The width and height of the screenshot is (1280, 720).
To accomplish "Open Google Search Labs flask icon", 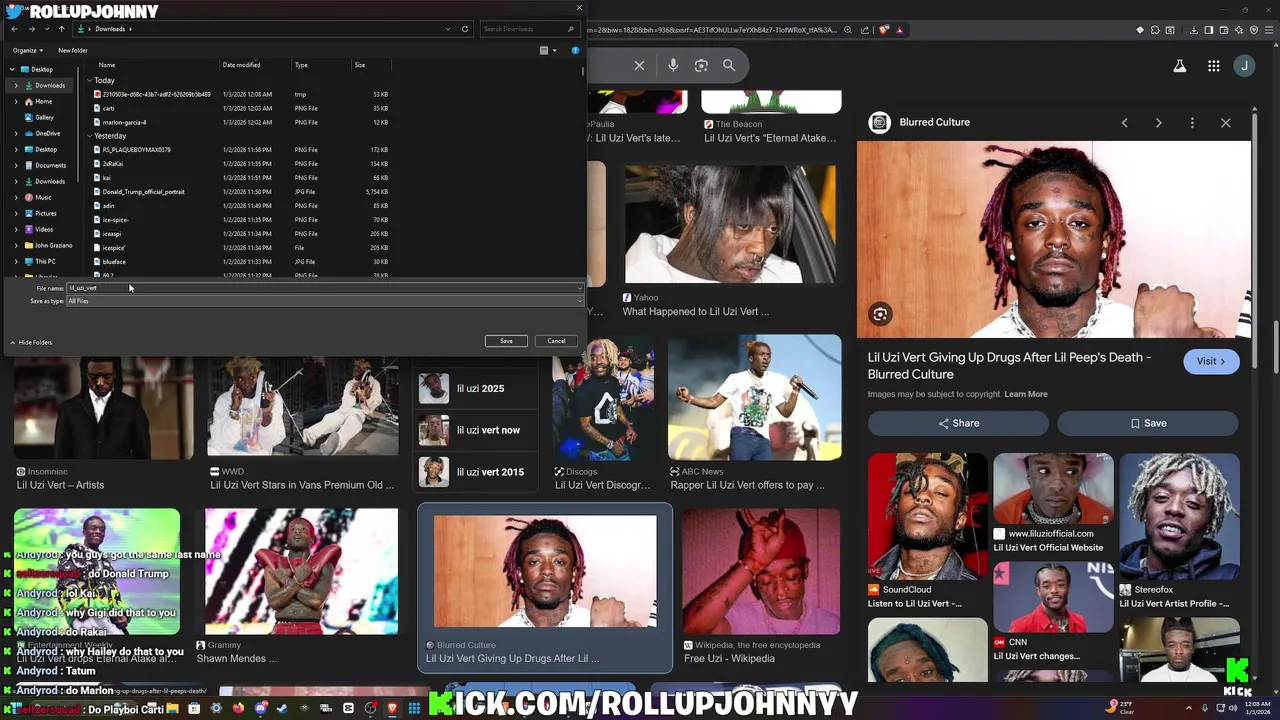I will 1180,66.
